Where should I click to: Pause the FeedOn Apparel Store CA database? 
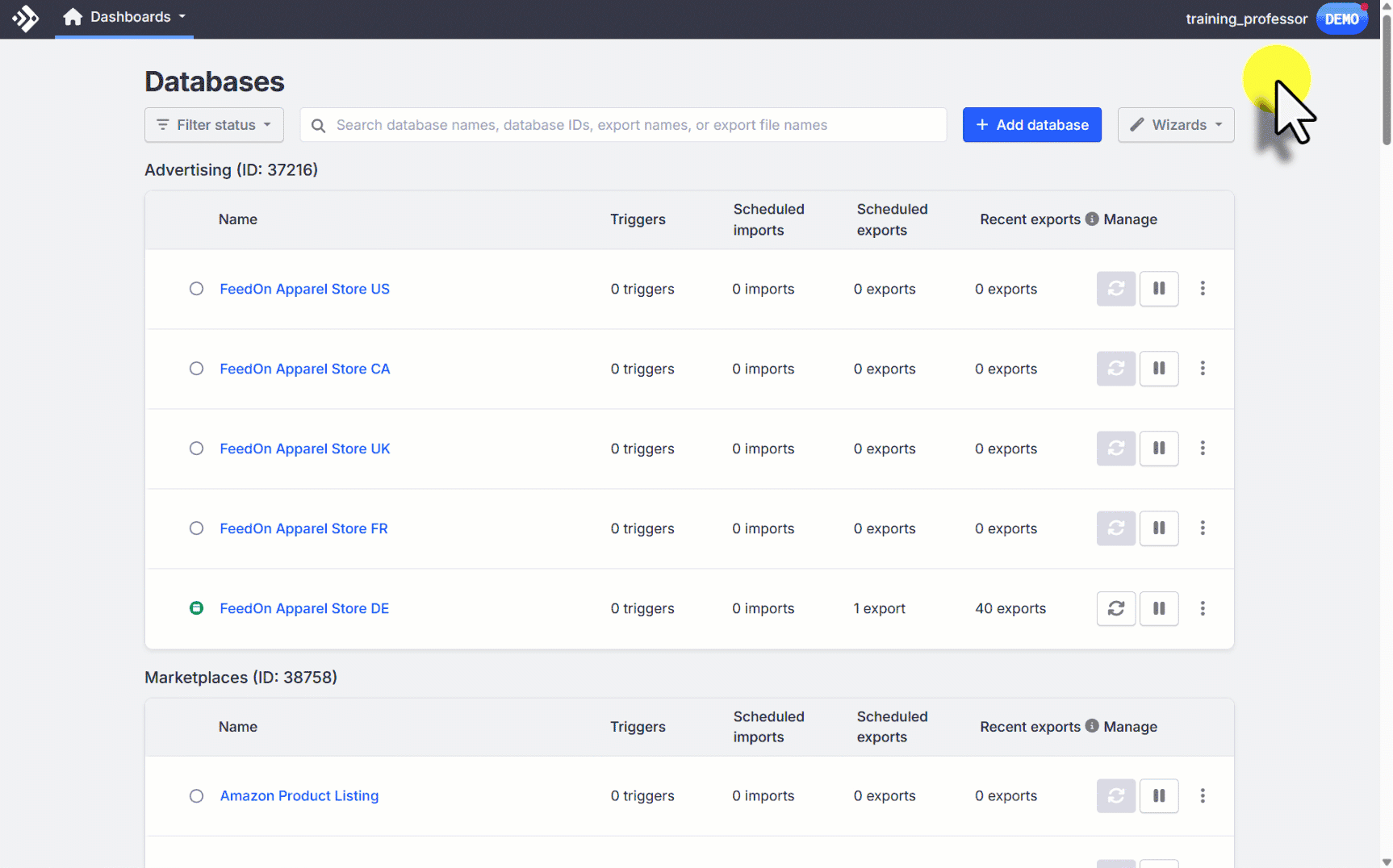coord(1159,369)
